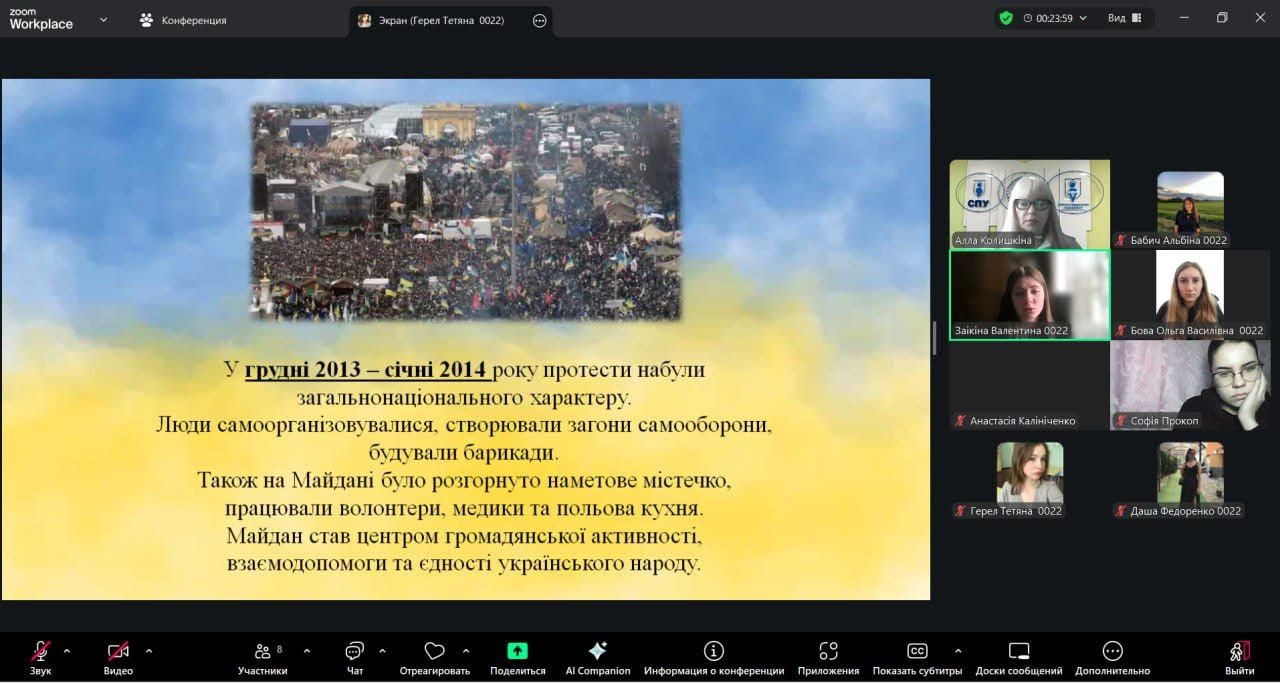Open AI Companion
Screen dimensions: 1280x683
(x=598, y=657)
